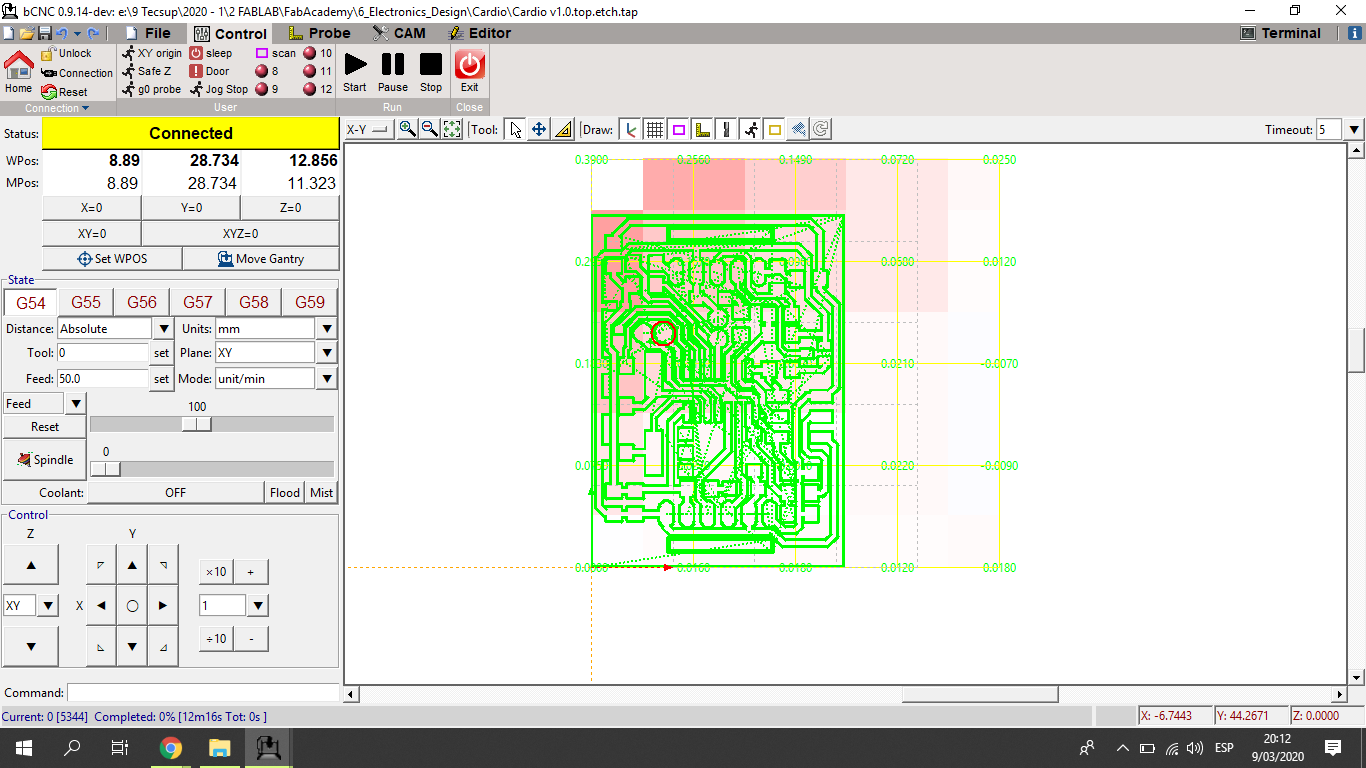
Task: Run the Safe Z user command
Action: [x=147, y=71]
